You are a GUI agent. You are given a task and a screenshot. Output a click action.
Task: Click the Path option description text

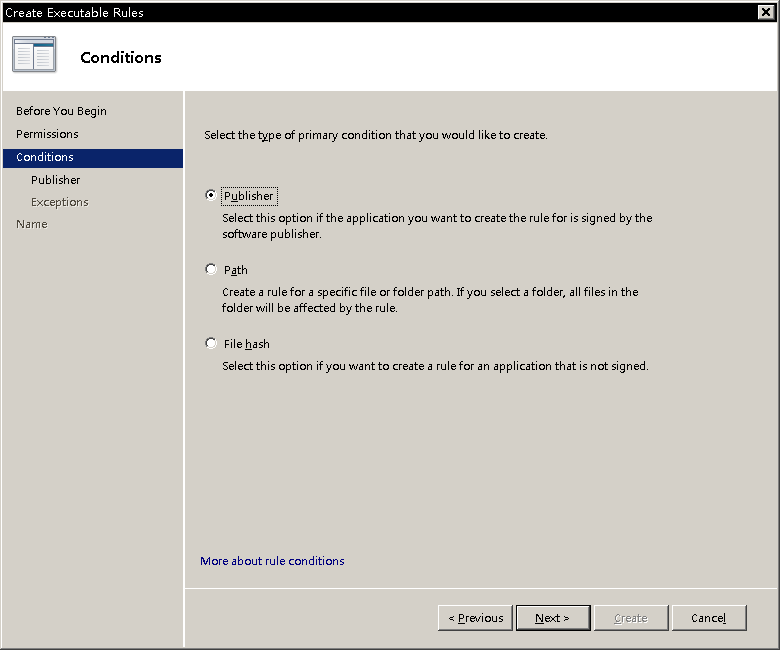430,300
